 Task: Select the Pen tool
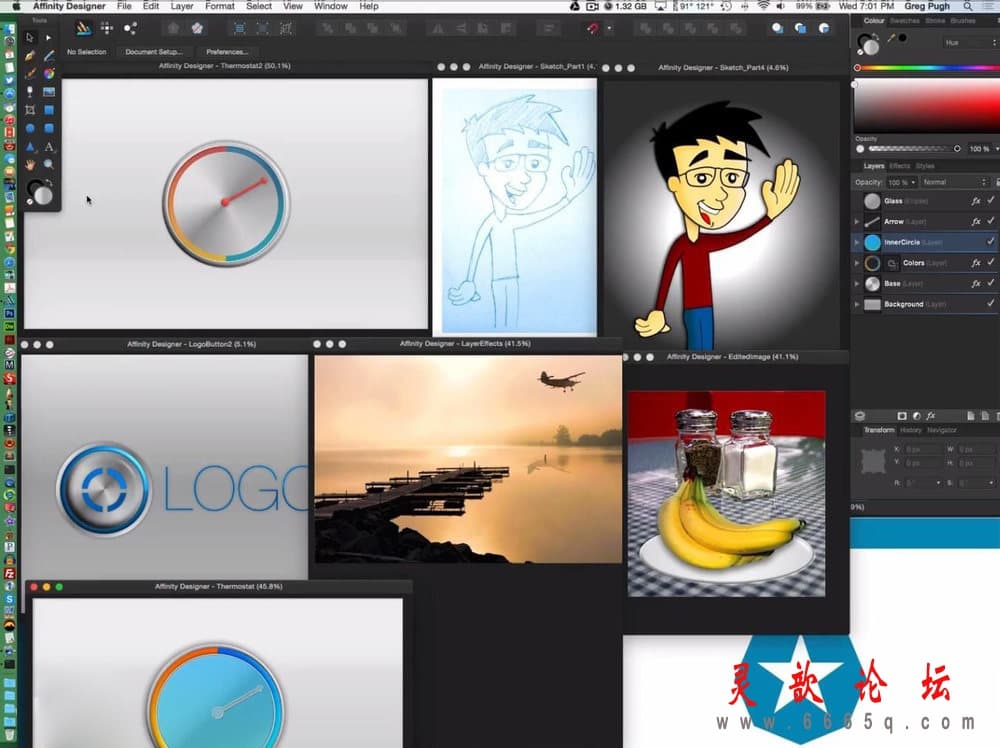click(29, 56)
